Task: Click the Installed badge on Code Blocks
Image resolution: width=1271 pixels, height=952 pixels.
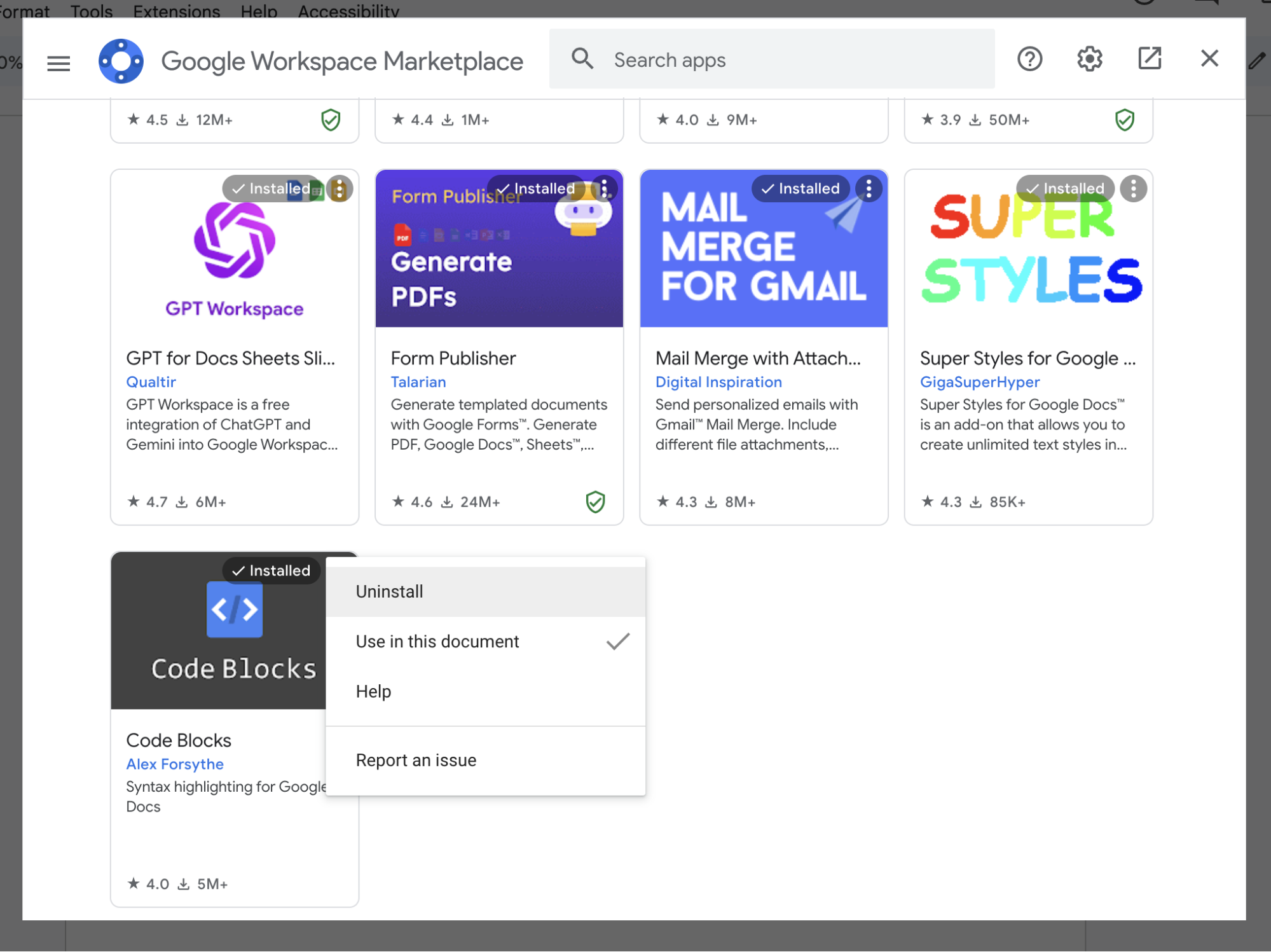Action: (x=271, y=571)
